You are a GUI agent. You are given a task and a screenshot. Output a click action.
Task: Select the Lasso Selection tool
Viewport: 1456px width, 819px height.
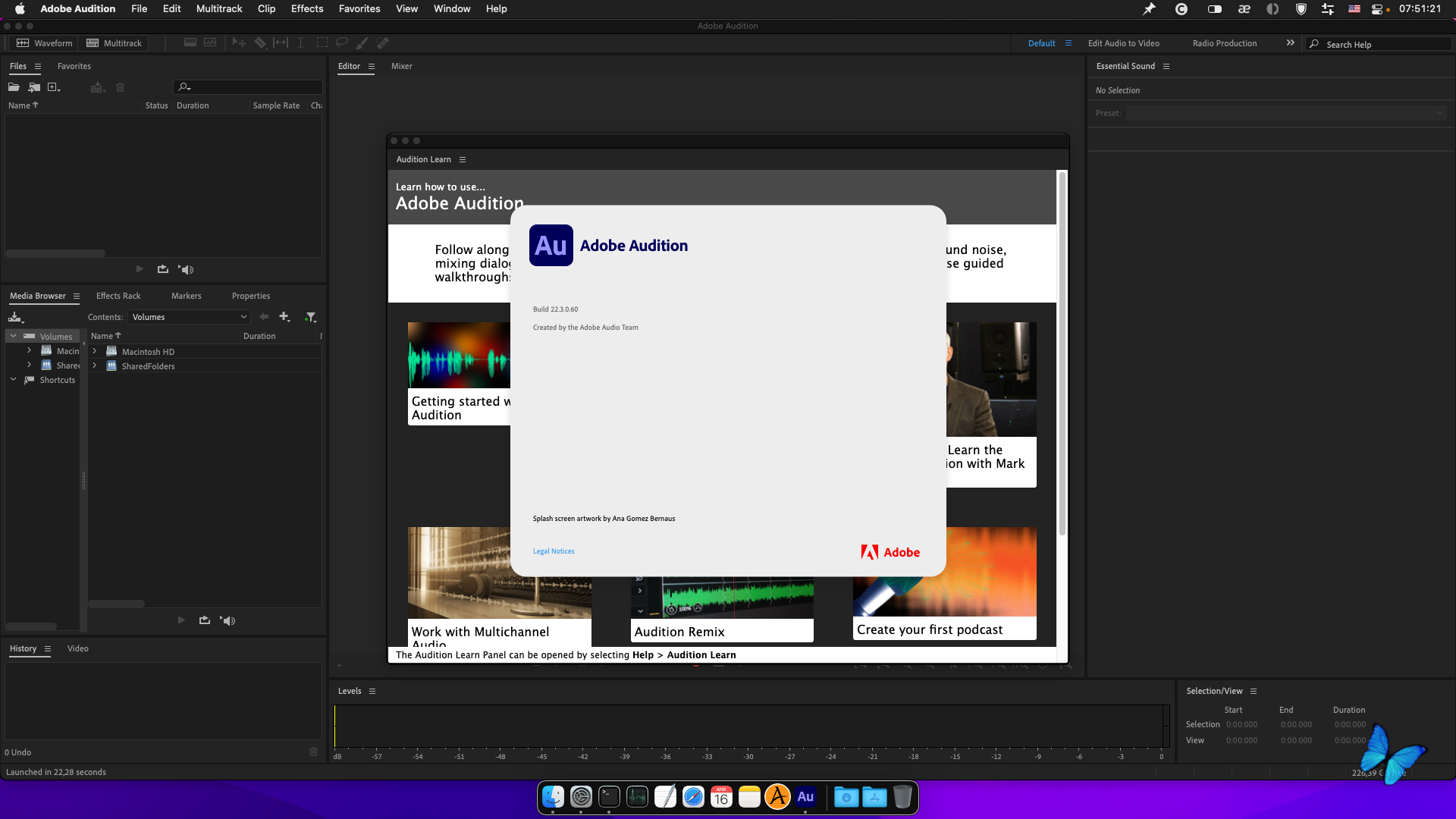pyautogui.click(x=342, y=43)
